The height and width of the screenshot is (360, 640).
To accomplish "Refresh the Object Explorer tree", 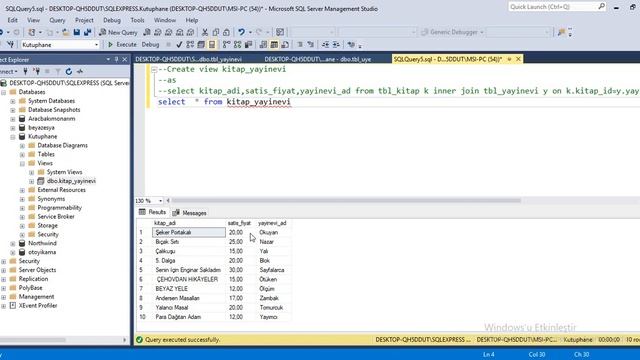I will pos(69,71).
